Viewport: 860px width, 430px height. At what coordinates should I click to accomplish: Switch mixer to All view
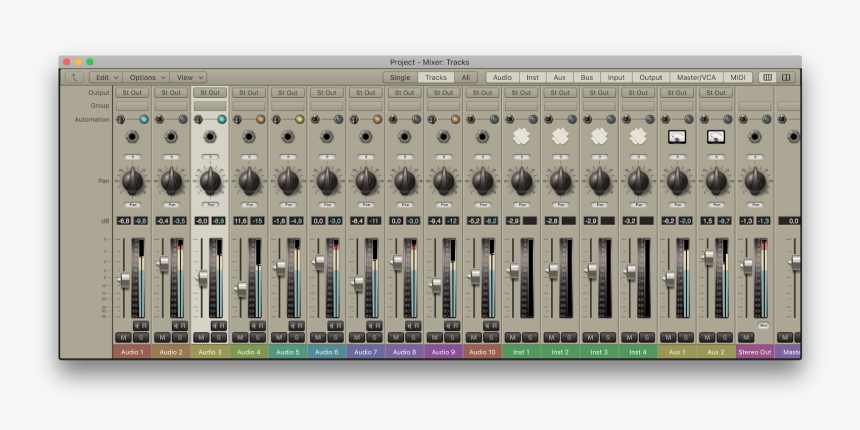point(466,77)
